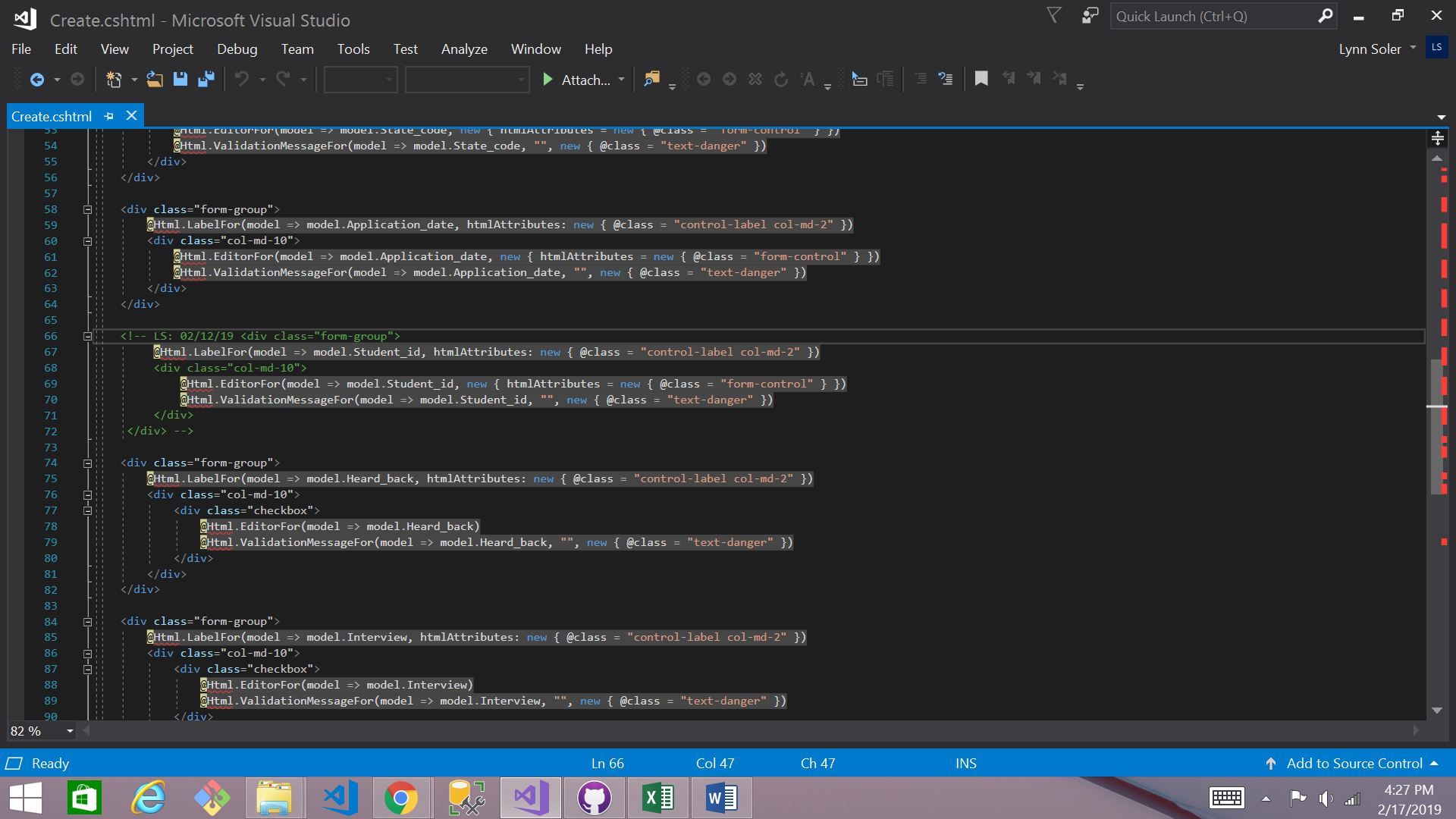This screenshot has width=1456, height=819.
Task: Collapse the checkbox div at line 77
Action: tap(87, 510)
